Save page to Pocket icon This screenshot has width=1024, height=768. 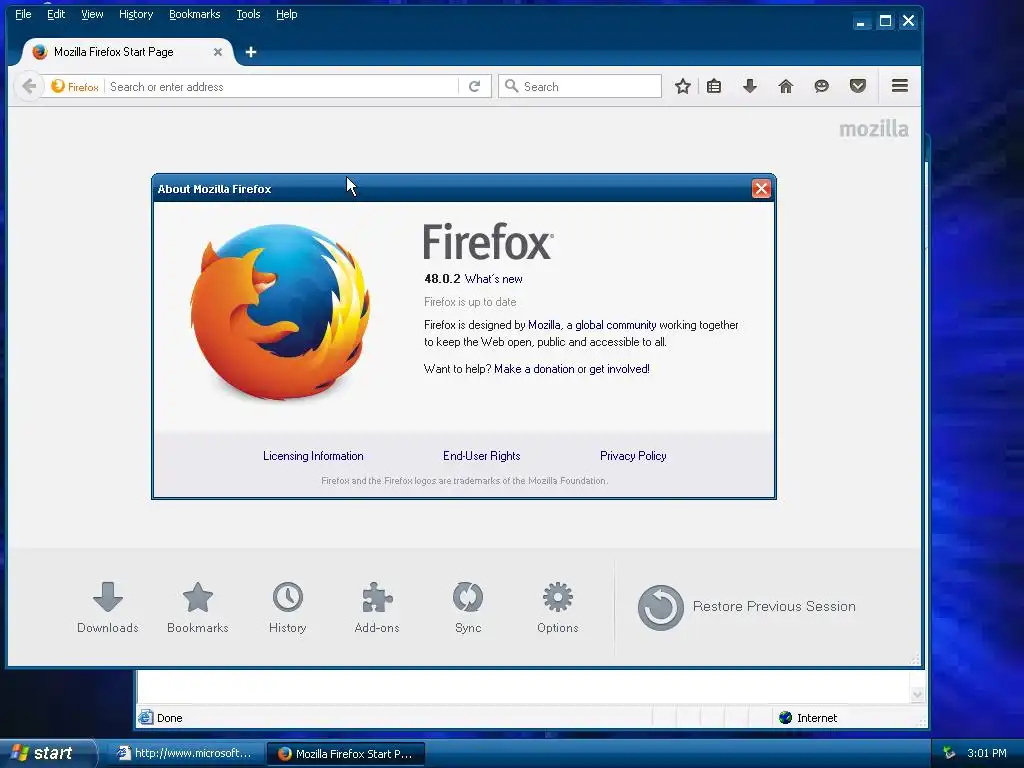pyautogui.click(x=857, y=86)
